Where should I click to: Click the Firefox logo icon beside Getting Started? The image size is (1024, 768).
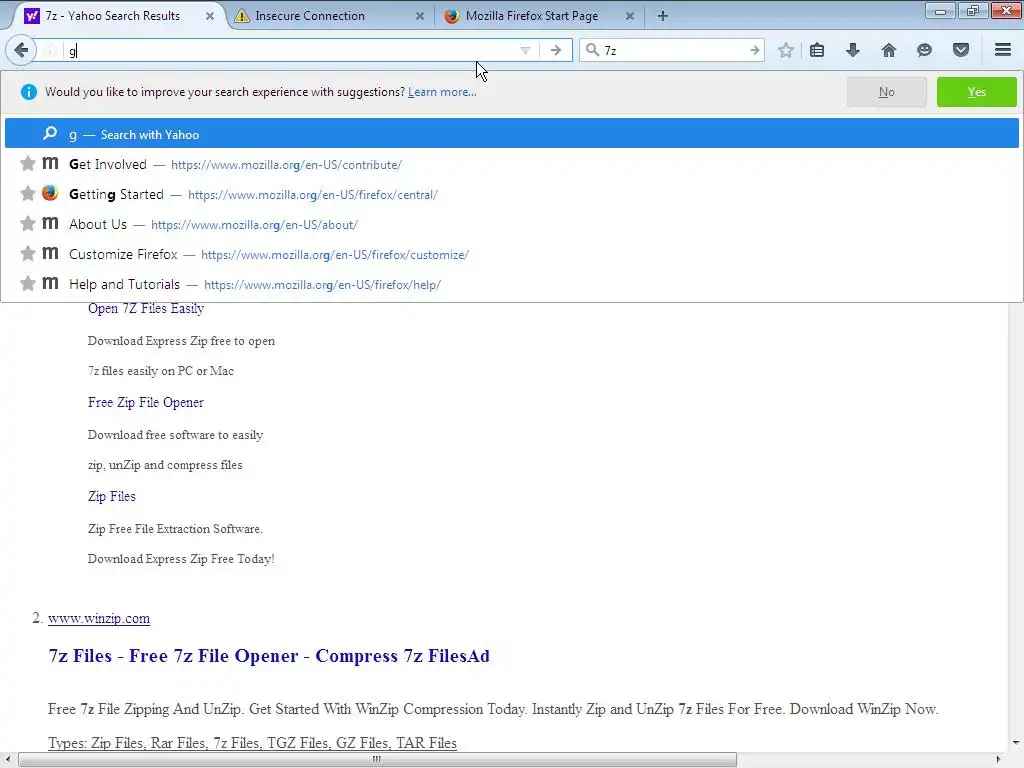pyautogui.click(x=50, y=193)
